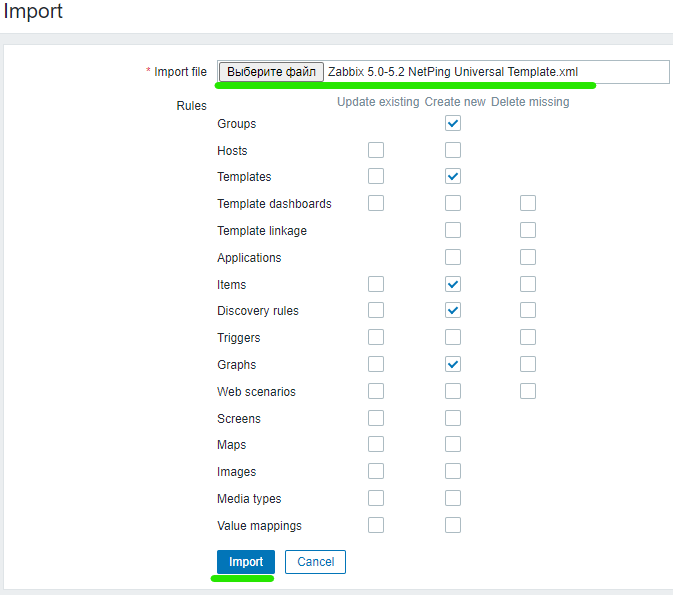The image size is (673, 595).
Task: Check Update existing for Items
Action: pos(376,284)
